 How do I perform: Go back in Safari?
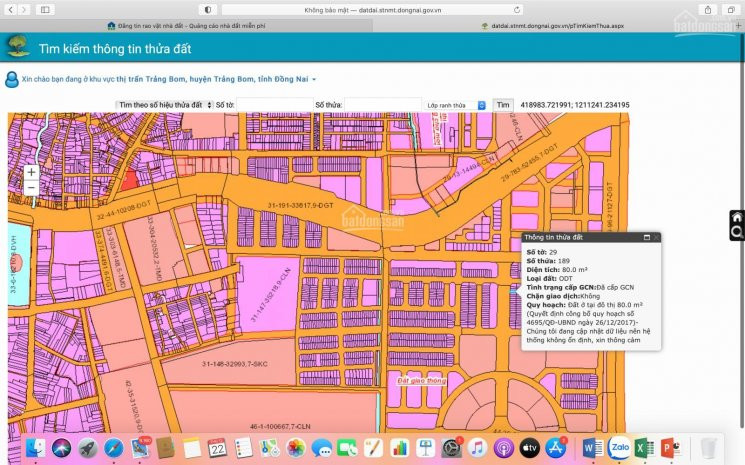point(10,9)
